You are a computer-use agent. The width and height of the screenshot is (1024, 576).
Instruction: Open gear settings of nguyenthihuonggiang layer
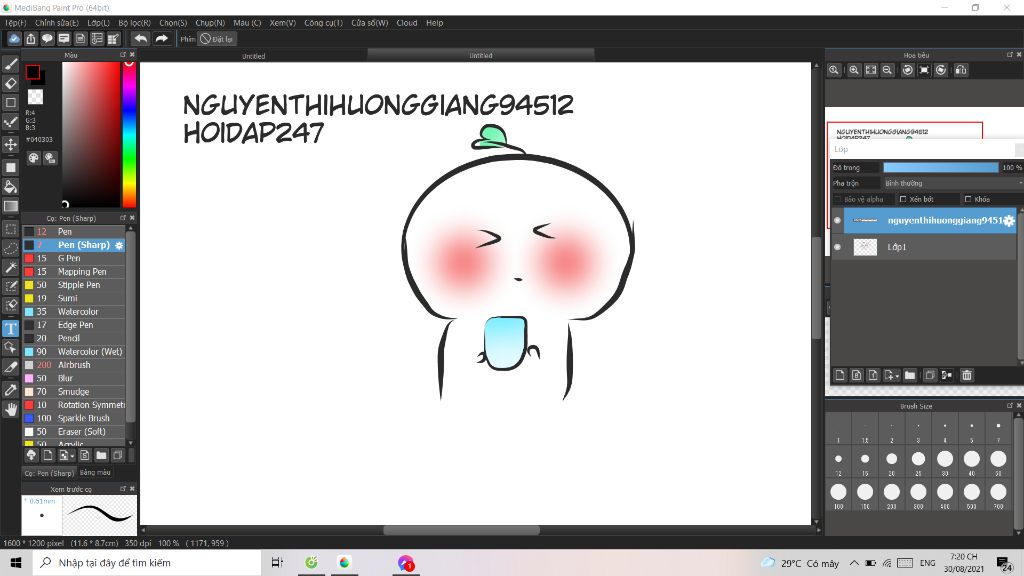[x=1009, y=221]
